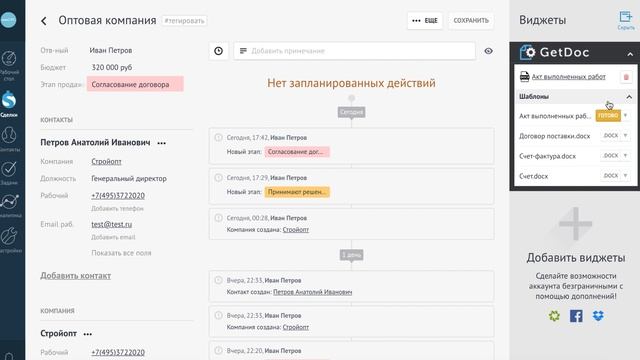
Task: Collapse the Шаблоны section
Action: coord(629,97)
